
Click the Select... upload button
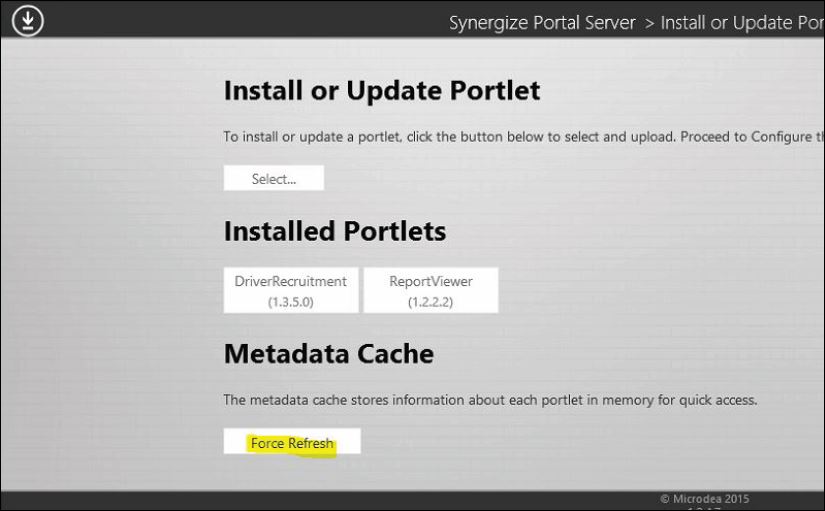coord(274,178)
